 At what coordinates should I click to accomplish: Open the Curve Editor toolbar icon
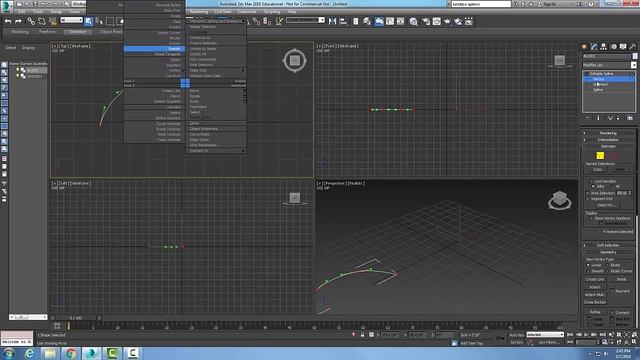coord(390,21)
